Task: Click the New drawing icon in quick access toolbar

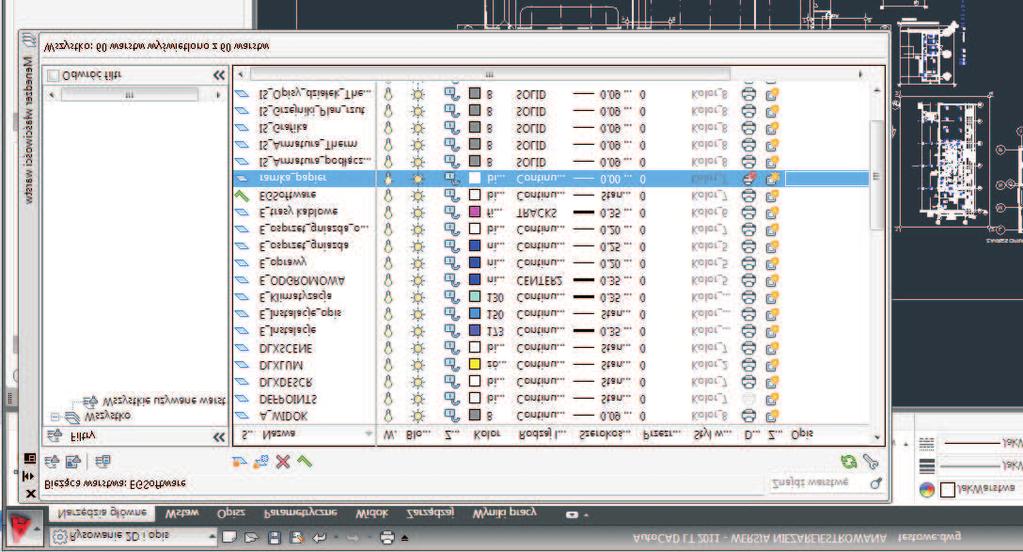Action: (229, 537)
